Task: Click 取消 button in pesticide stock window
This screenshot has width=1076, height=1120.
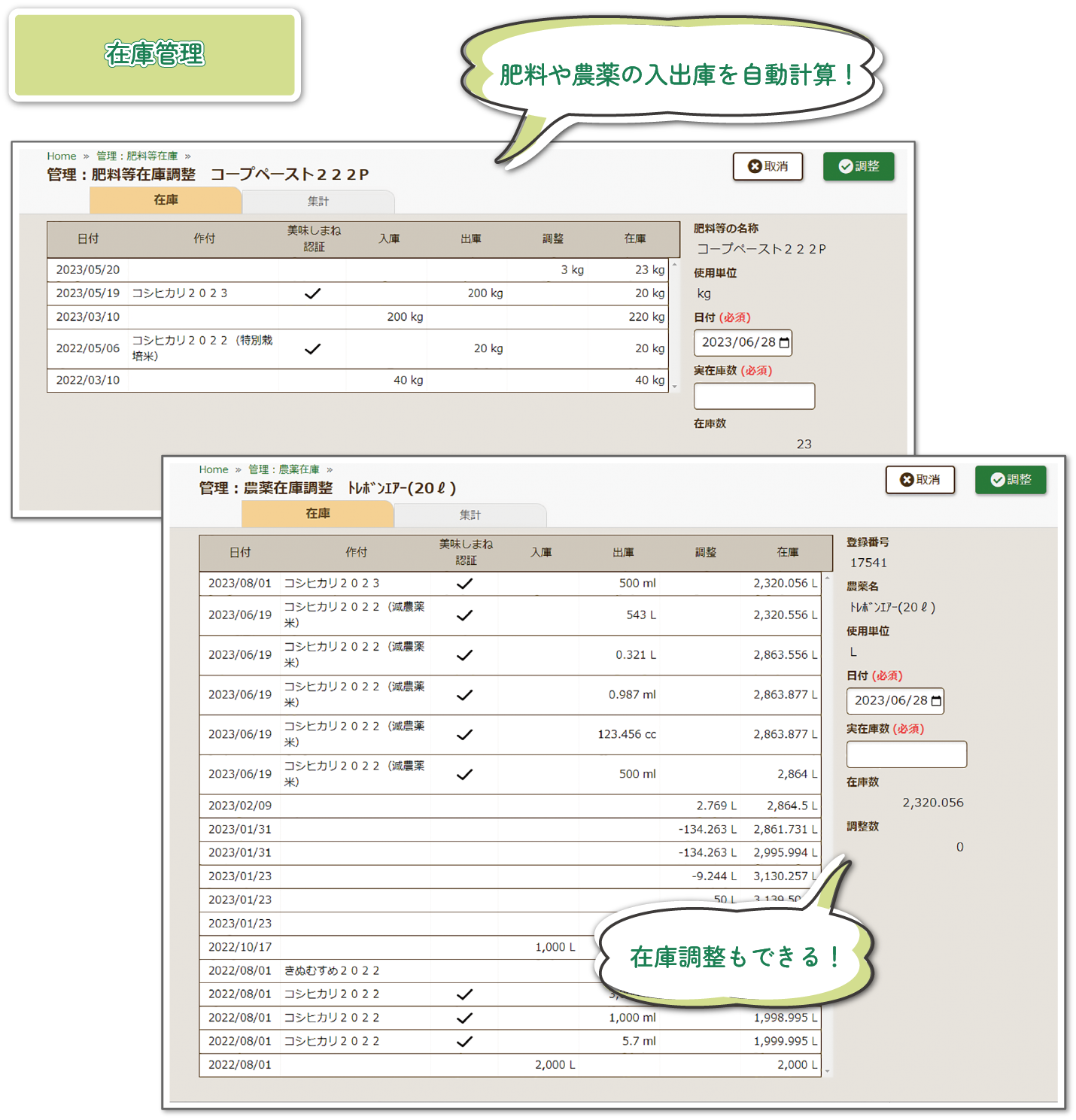Action: (x=919, y=480)
